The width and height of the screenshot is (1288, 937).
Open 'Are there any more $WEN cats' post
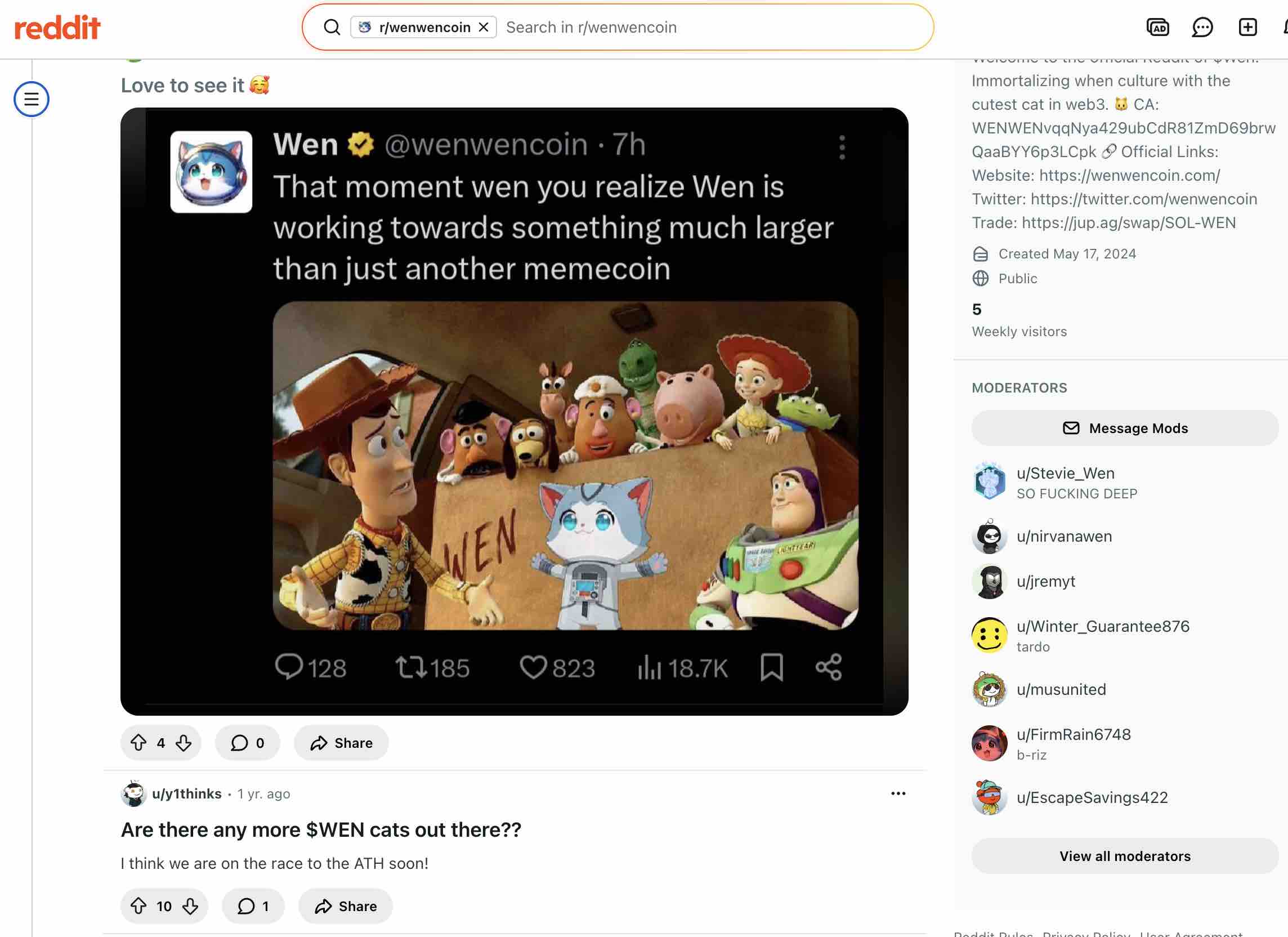pos(321,829)
